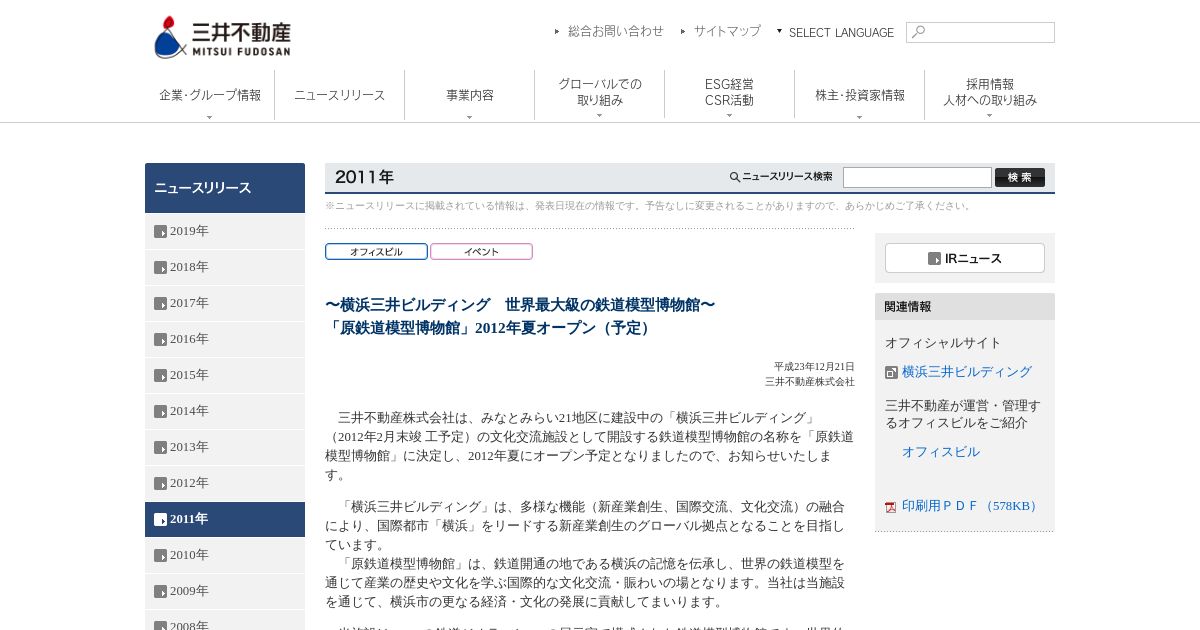Viewport: 1200px width, 630px height.
Task: Open 2017年 news releases
Action: pyautogui.click(x=225, y=303)
